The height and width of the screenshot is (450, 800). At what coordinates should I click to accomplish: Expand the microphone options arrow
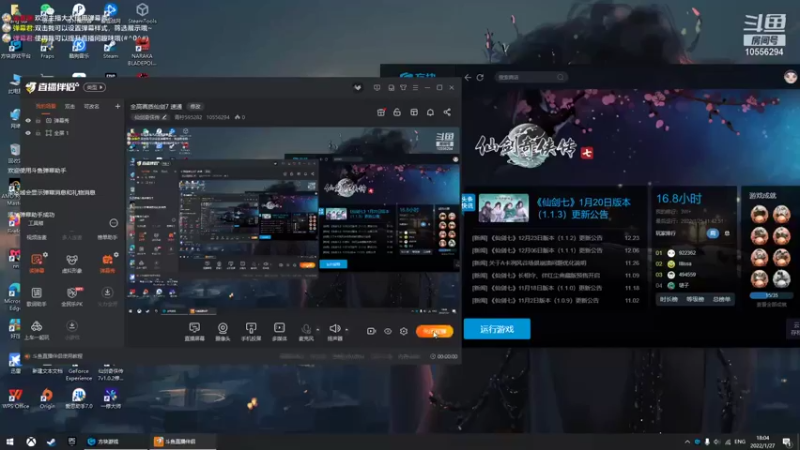click(318, 330)
